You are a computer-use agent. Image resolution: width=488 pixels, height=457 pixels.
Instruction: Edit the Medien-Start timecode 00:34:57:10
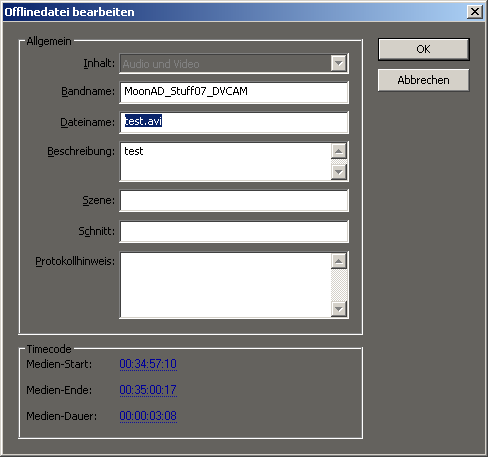click(148, 364)
